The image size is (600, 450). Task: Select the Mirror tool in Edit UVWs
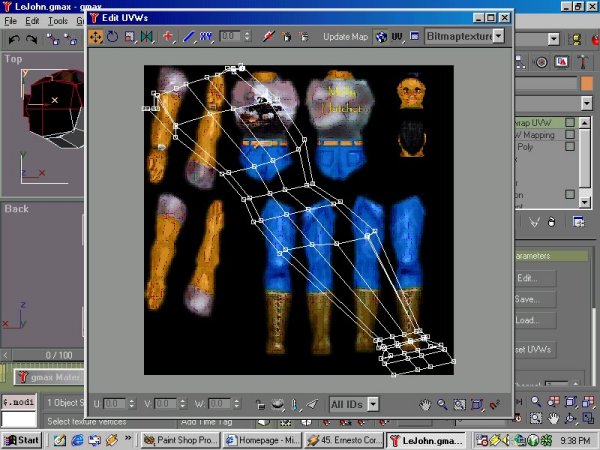pos(147,37)
